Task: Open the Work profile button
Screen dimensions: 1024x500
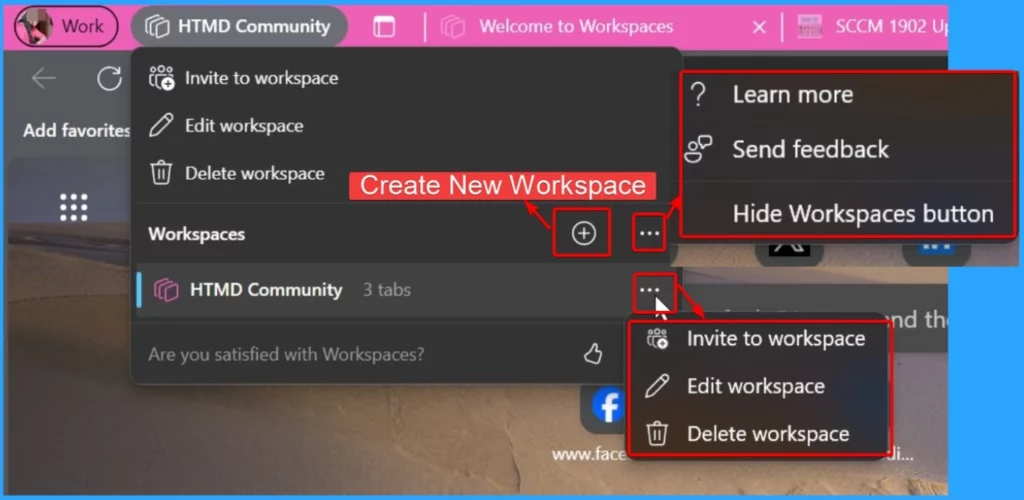Action: [x=66, y=27]
